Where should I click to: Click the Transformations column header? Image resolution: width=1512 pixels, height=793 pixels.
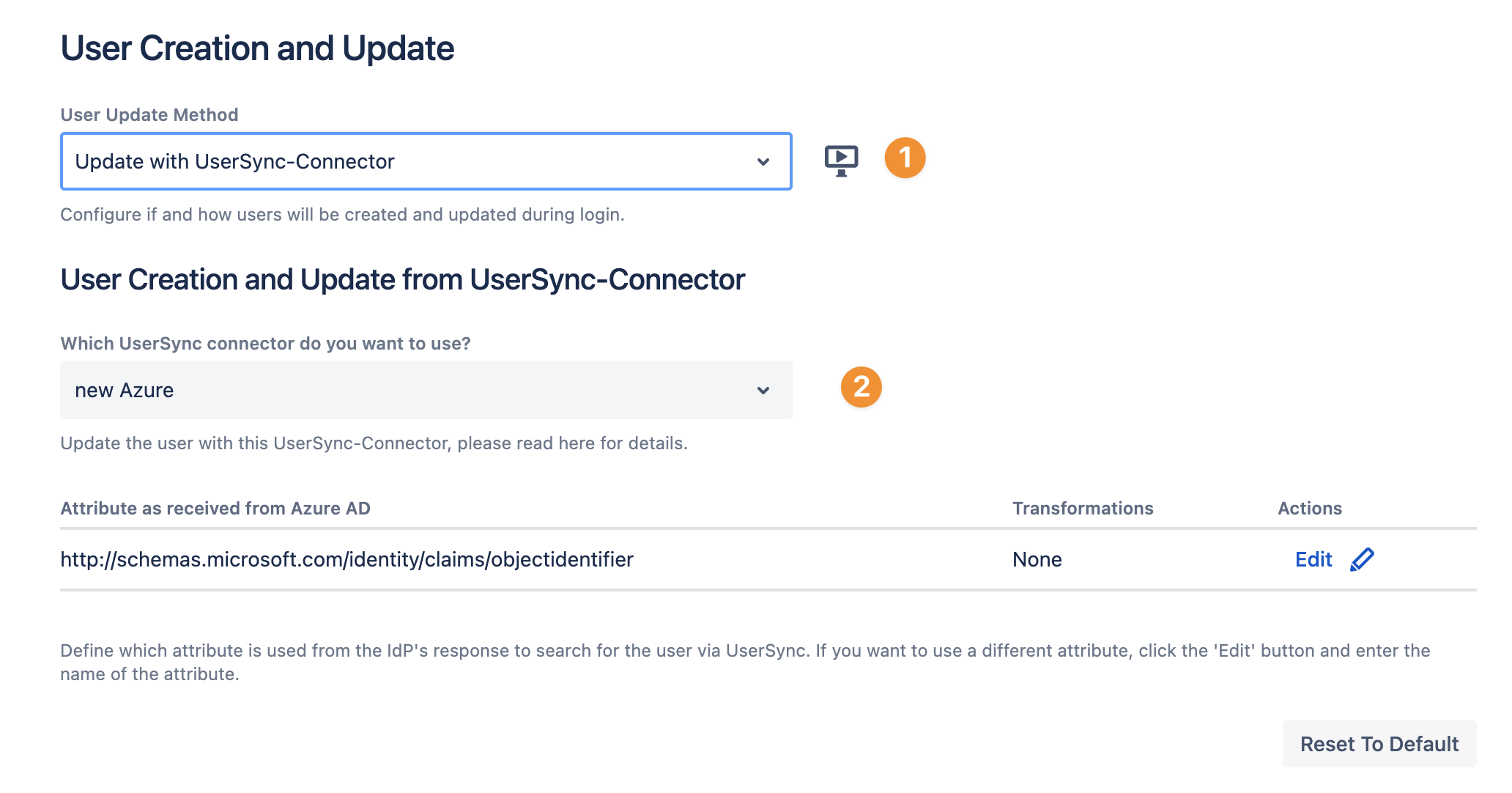click(1082, 509)
